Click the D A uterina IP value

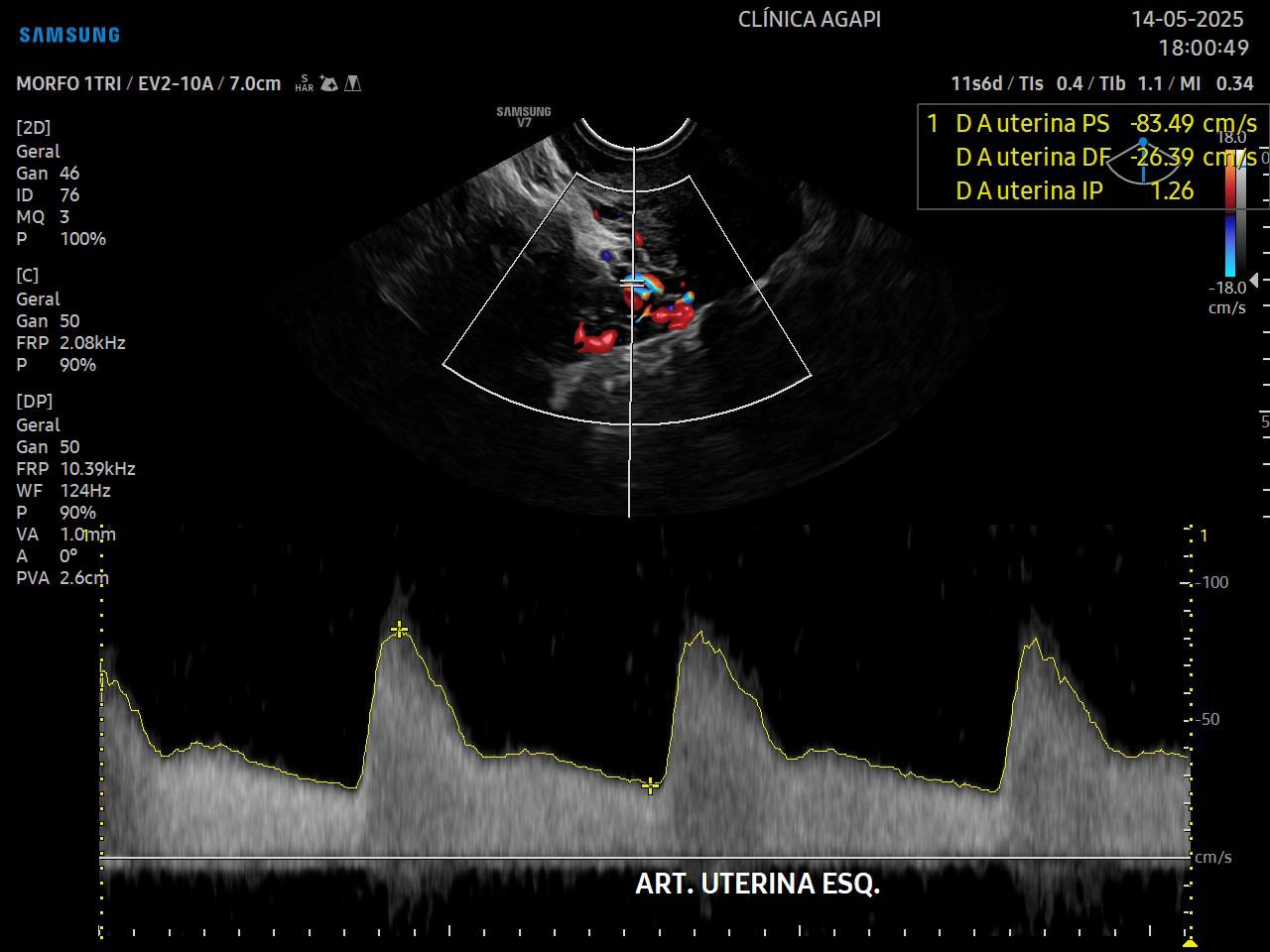1172,191
